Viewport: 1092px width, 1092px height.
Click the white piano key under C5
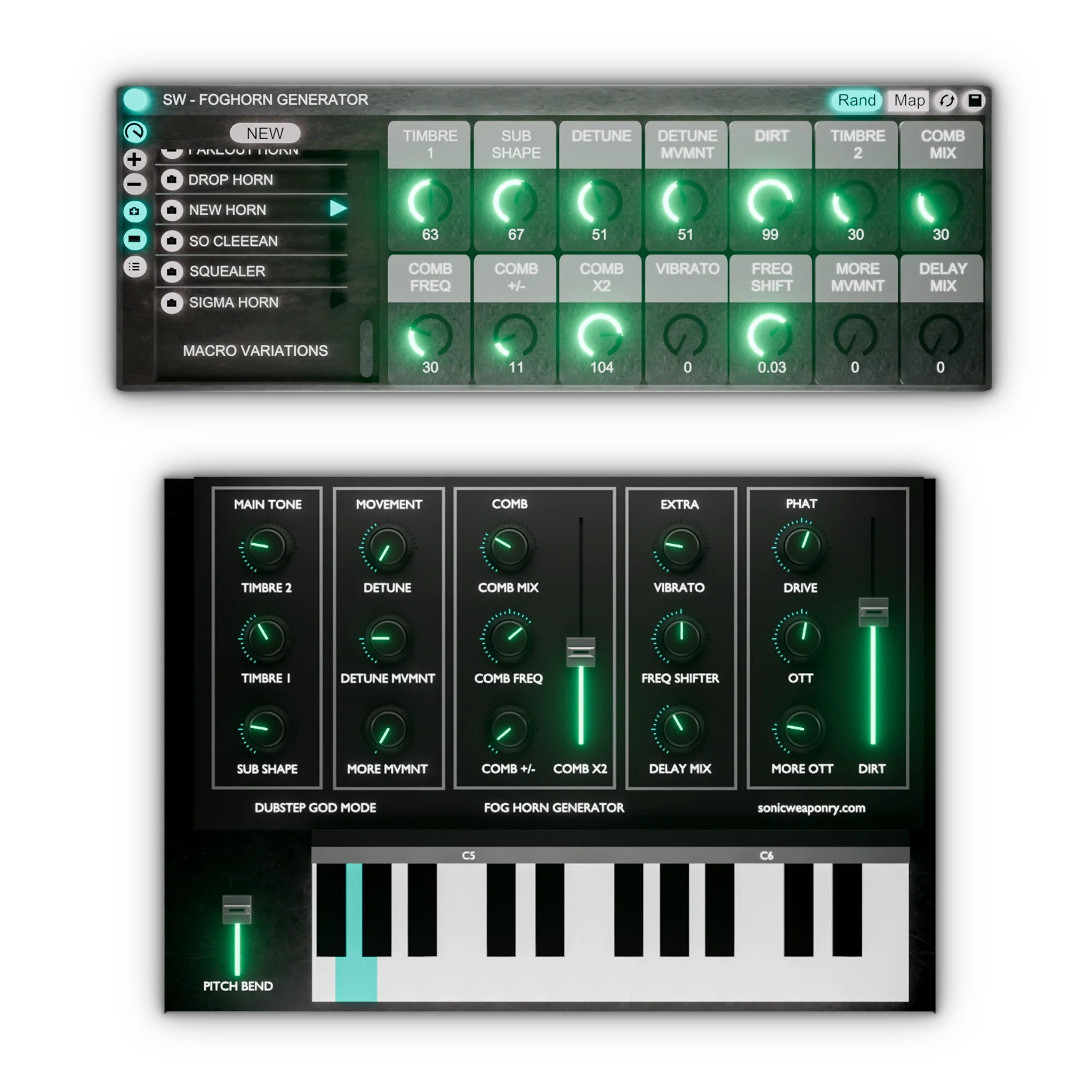pos(469,981)
